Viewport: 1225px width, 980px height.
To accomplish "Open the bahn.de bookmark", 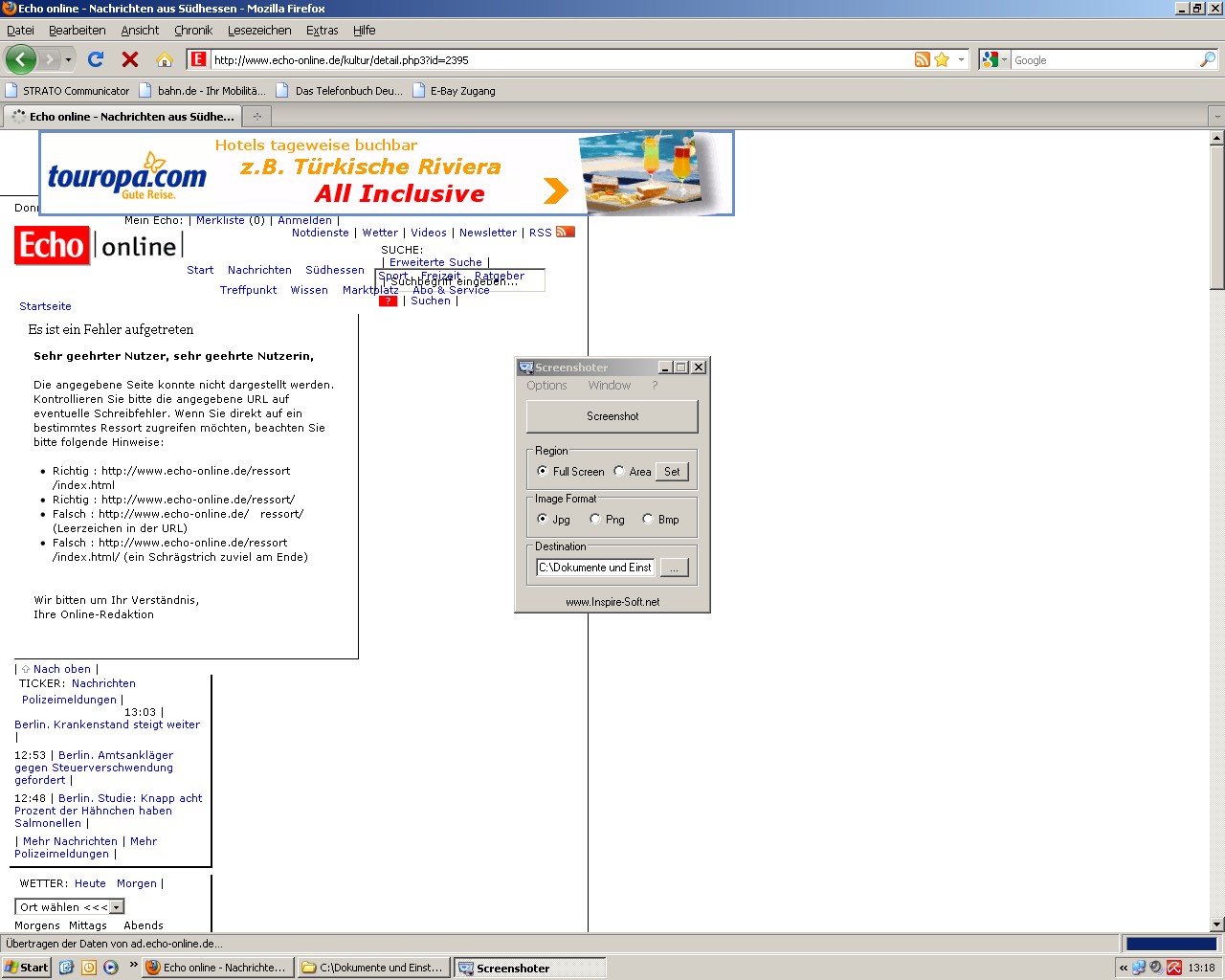I will pos(203,91).
